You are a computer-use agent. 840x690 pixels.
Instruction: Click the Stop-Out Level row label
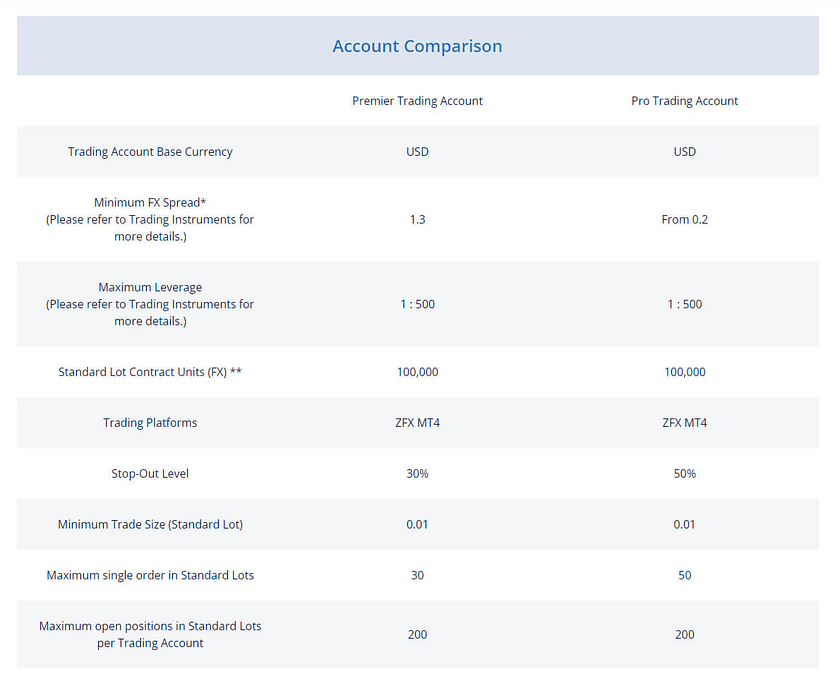(x=150, y=474)
